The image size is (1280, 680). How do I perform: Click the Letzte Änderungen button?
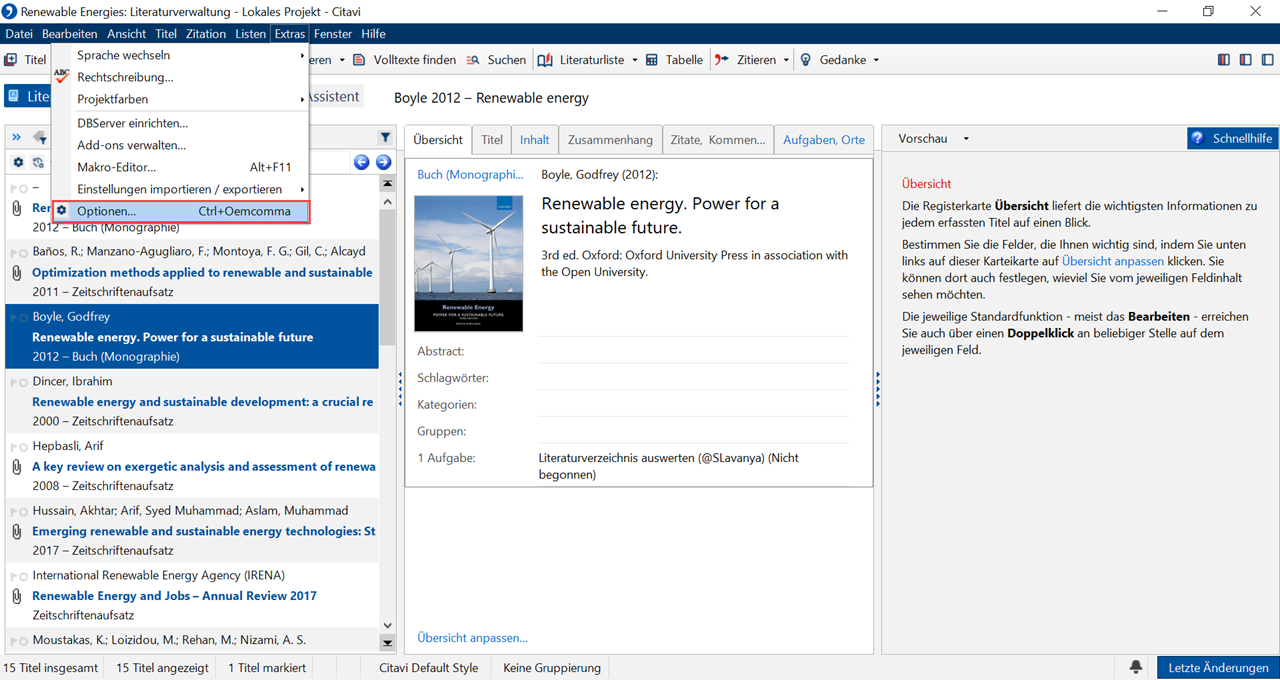(x=1218, y=667)
